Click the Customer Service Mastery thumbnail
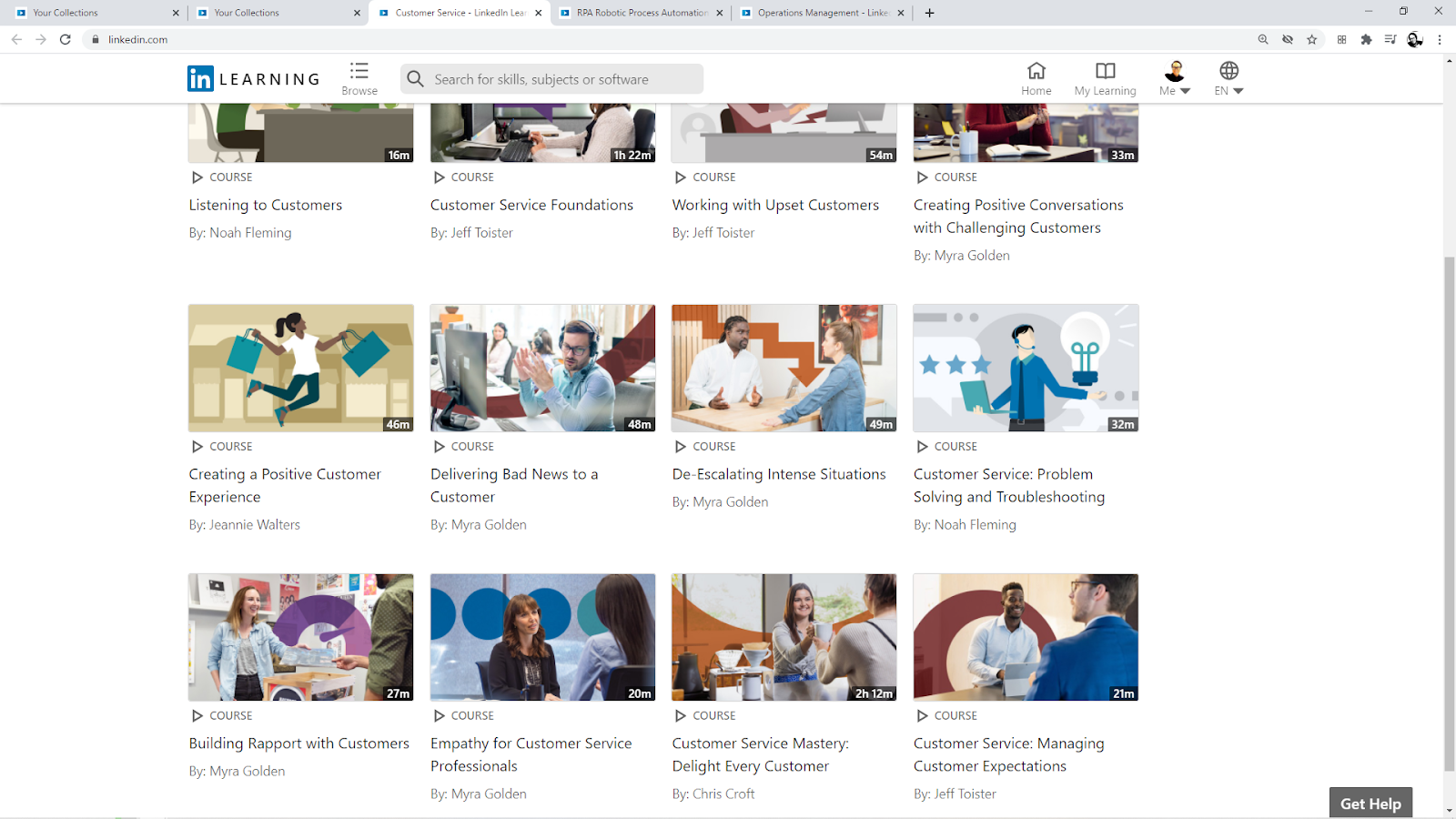This screenshot has width=1456, height=819. pyautogui.click(x=784, y=637)
